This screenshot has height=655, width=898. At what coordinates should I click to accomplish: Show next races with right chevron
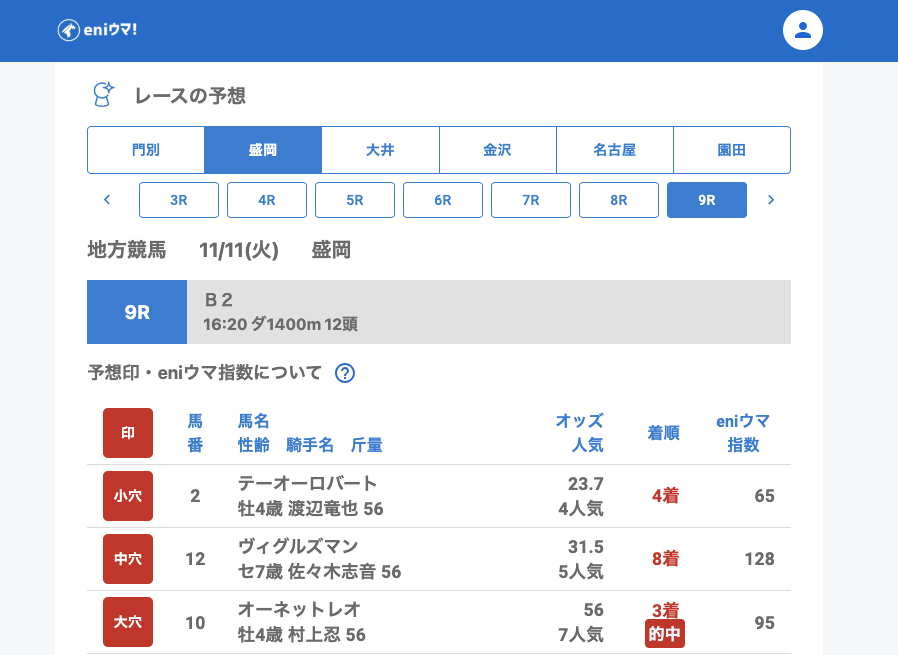(770, 200)
